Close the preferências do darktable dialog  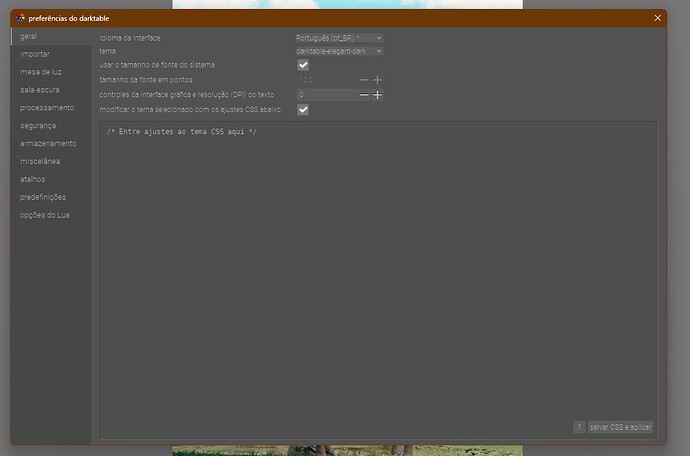point(657,18)
